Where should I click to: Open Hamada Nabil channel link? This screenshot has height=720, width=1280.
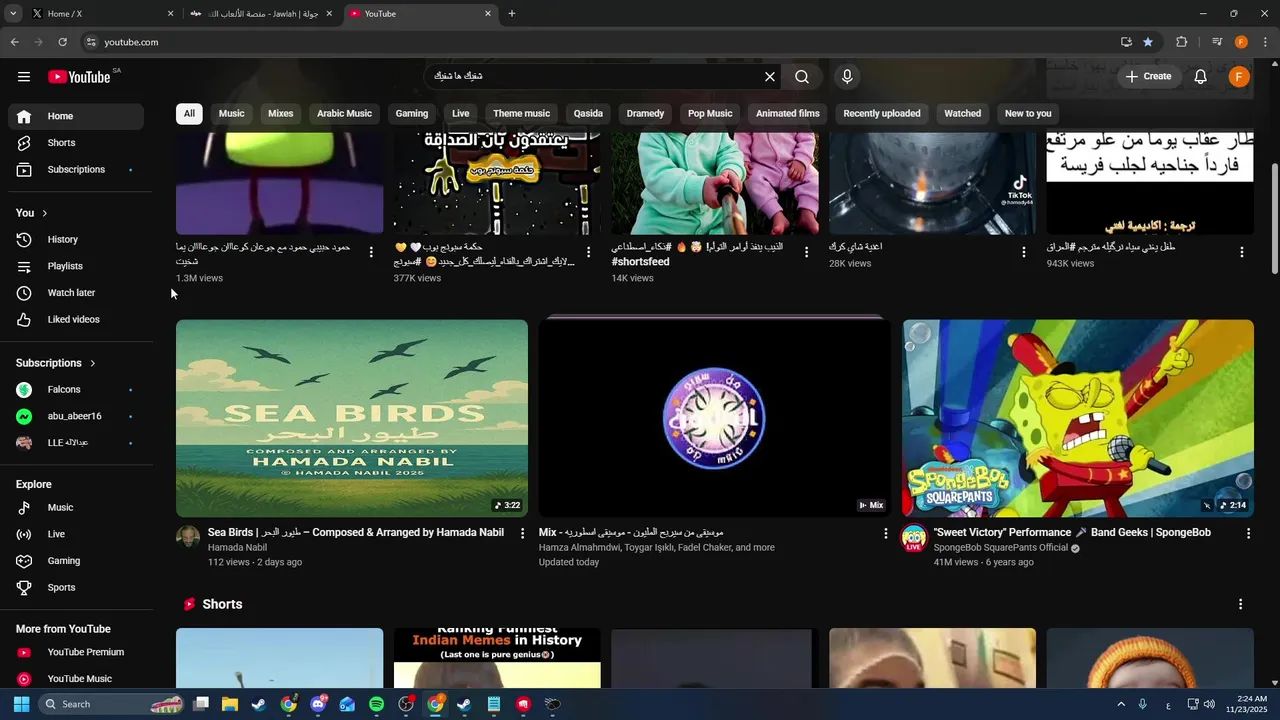point(237,548)
